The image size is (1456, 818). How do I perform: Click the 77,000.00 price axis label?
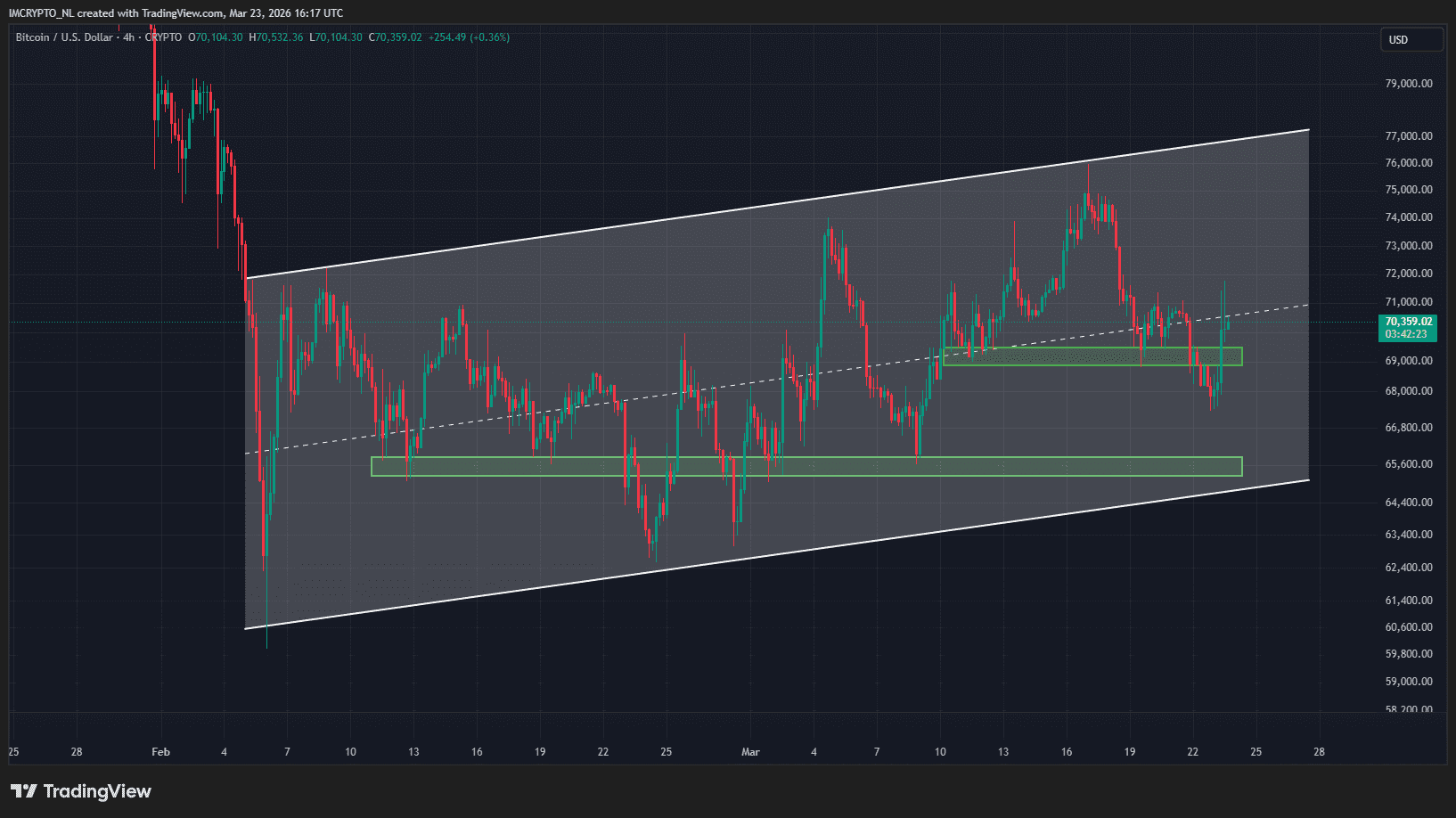click(1409, 136)
